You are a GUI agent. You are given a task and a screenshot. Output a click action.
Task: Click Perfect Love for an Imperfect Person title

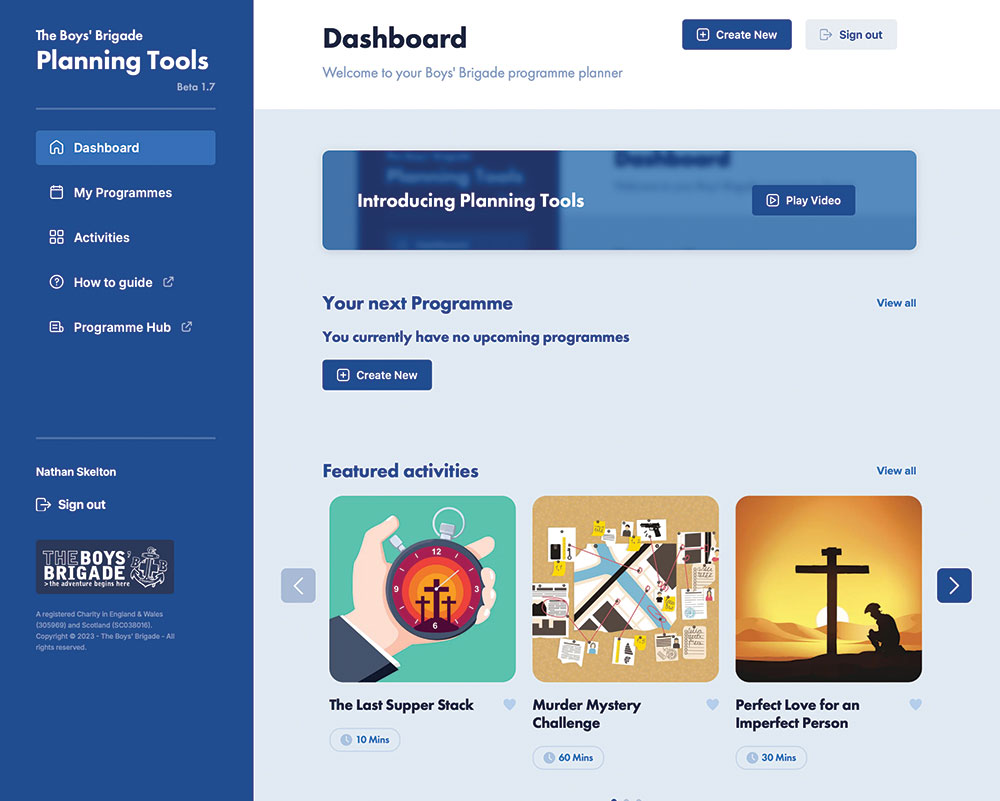797,714
